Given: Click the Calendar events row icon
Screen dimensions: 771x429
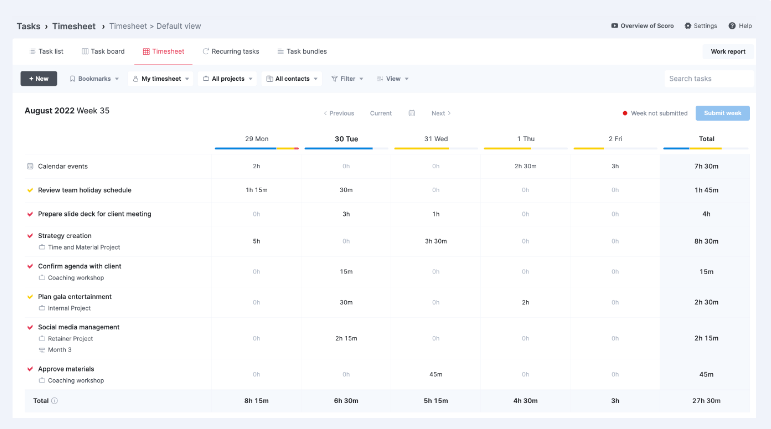Looking at the screenshot, I should click(30, 166).
